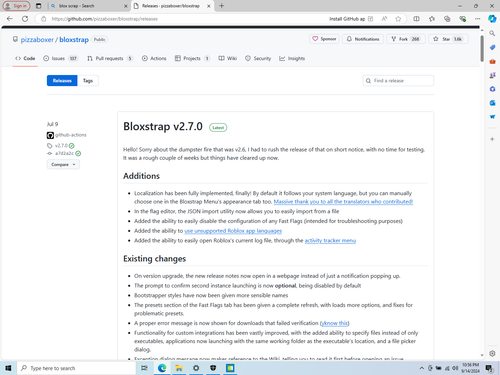The image size is (500, 375).
Task: Click Install GitHub app icon
Action: click(x=370, y=19)
